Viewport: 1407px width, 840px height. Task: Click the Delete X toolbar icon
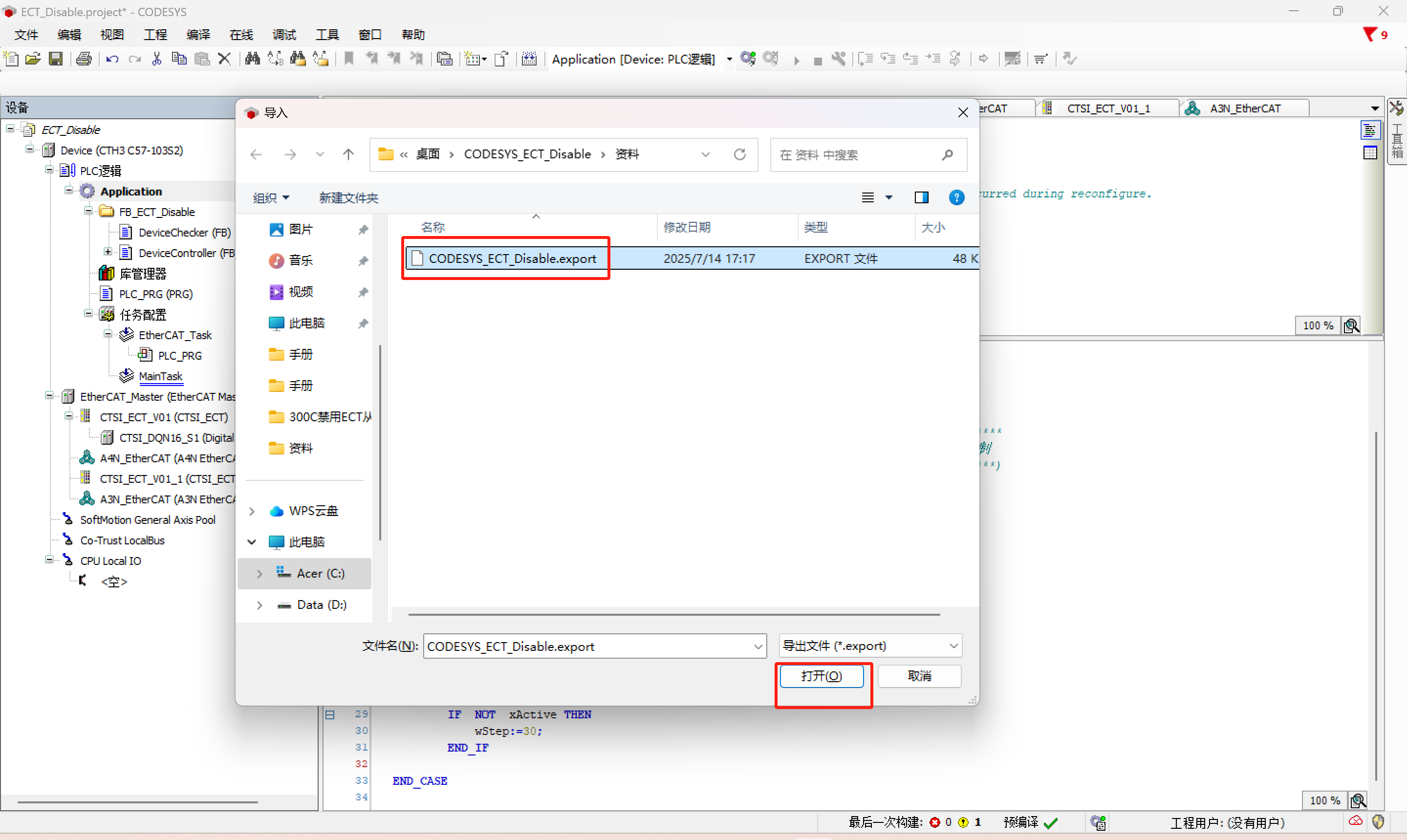pos(224,58)
